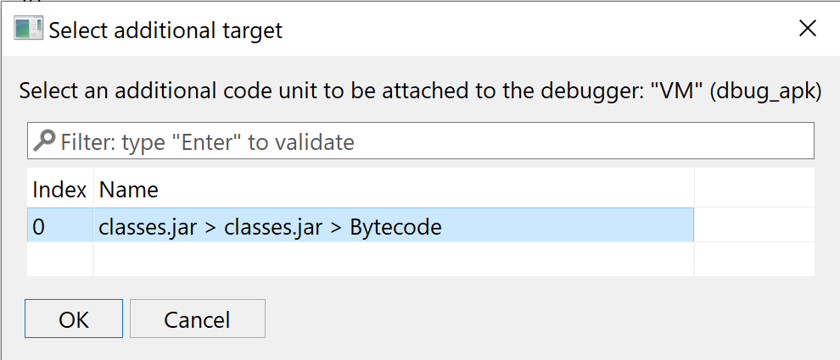Click the empty Index cell in the blank row
This screenshot has width=840, height=360.
pos(60,259)
